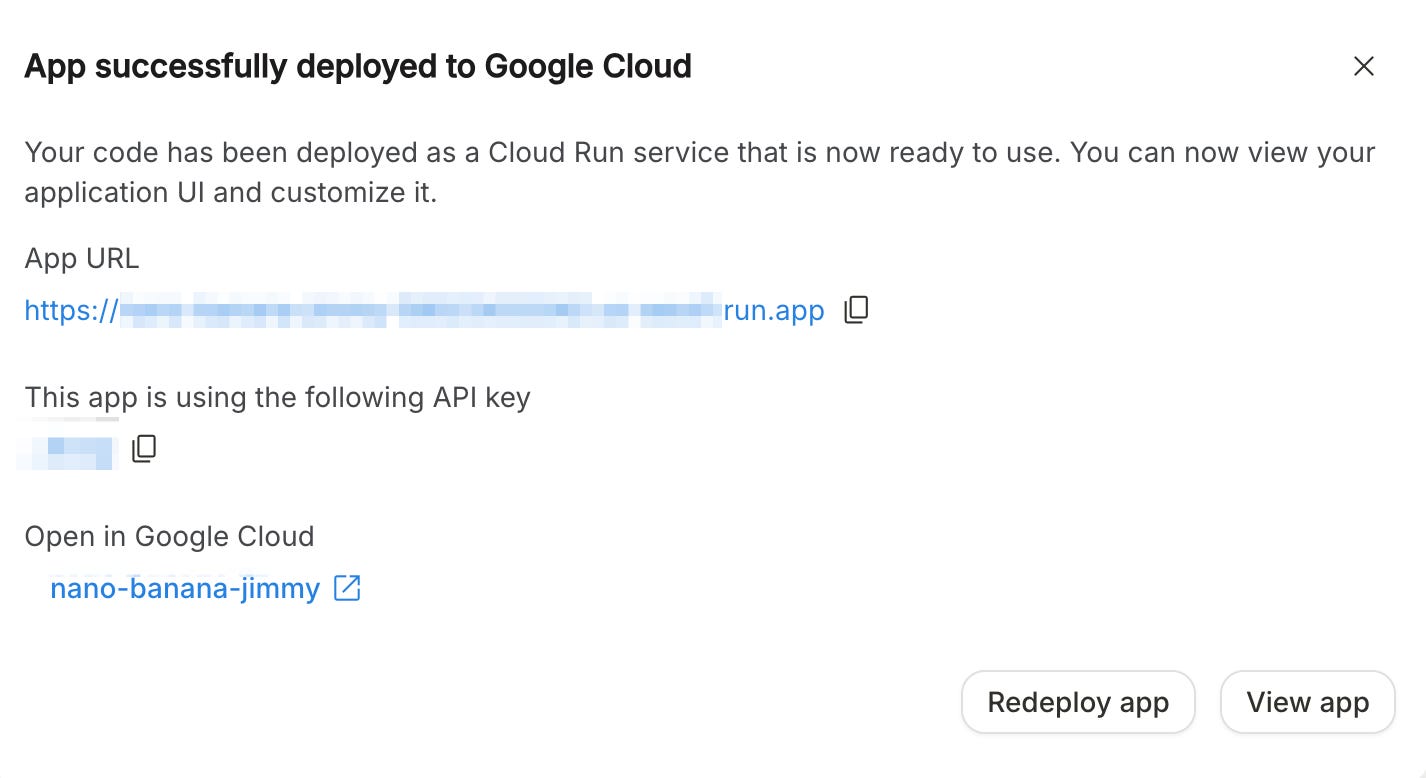Click the 'App successfully deployed to Google Cloud' heading
1426x778 pixels.
[358, 67]
